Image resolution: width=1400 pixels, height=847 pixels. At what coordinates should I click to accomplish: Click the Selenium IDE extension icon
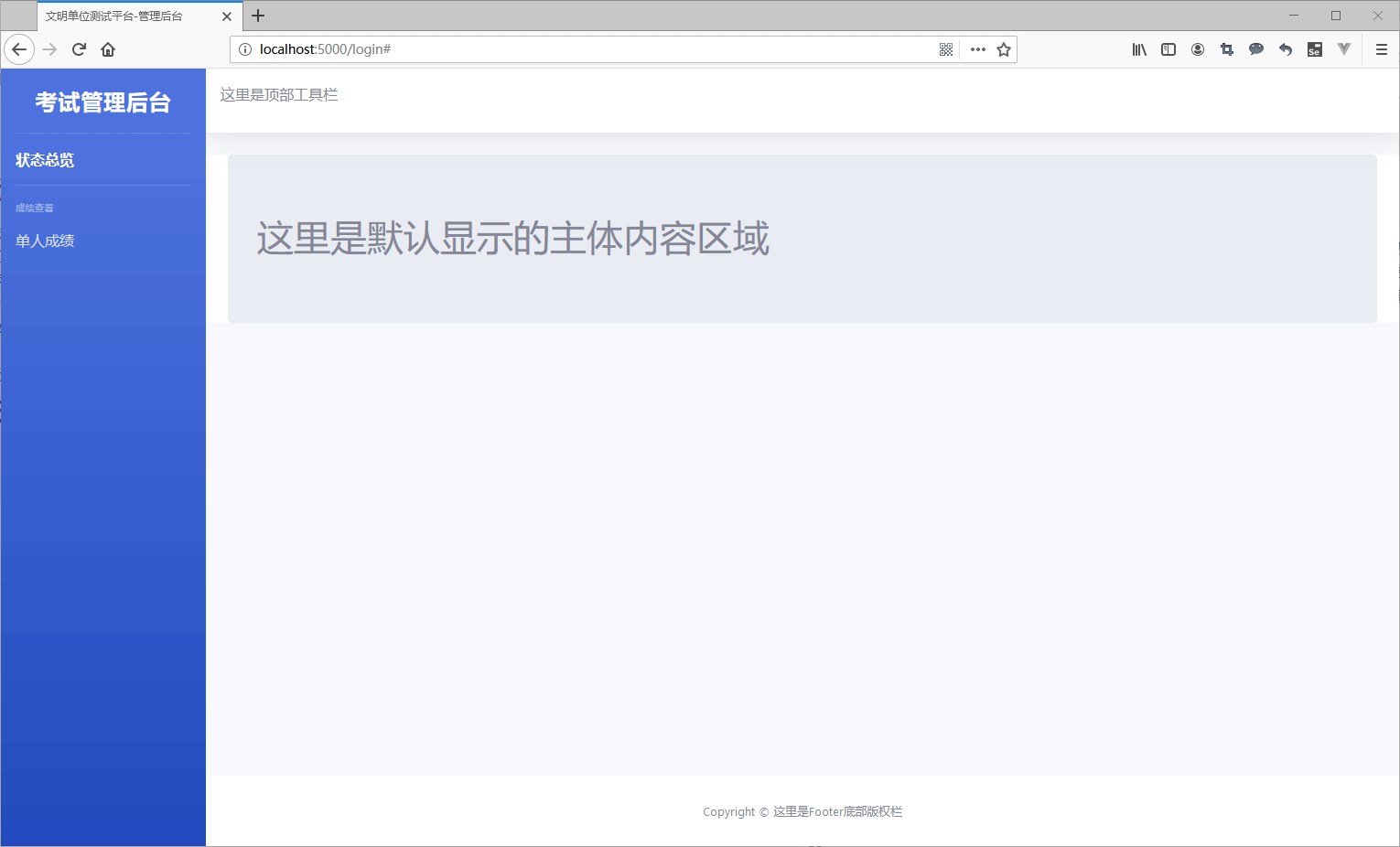(x=1314, y=49)
